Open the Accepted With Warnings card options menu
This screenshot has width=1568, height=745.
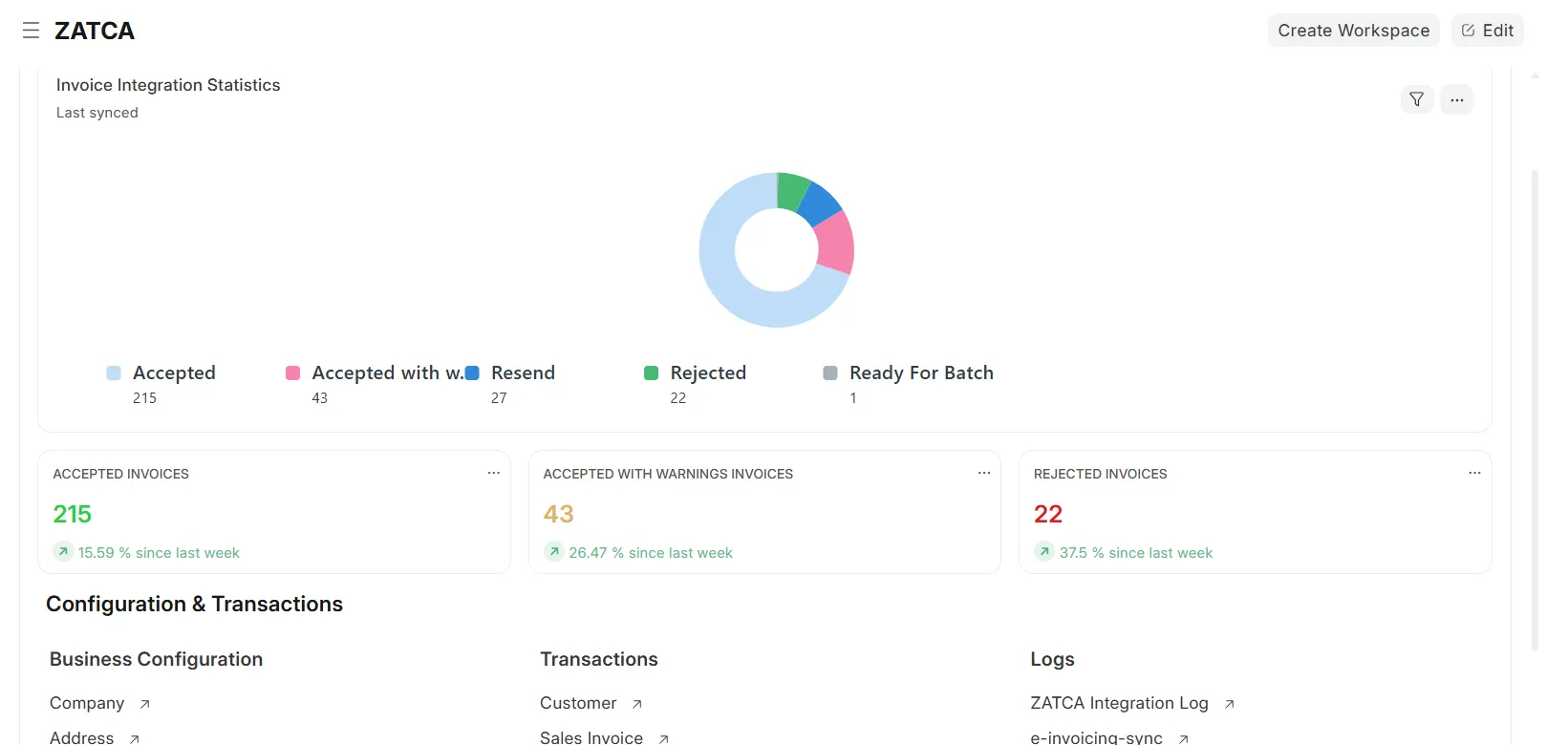click(983, 473)
